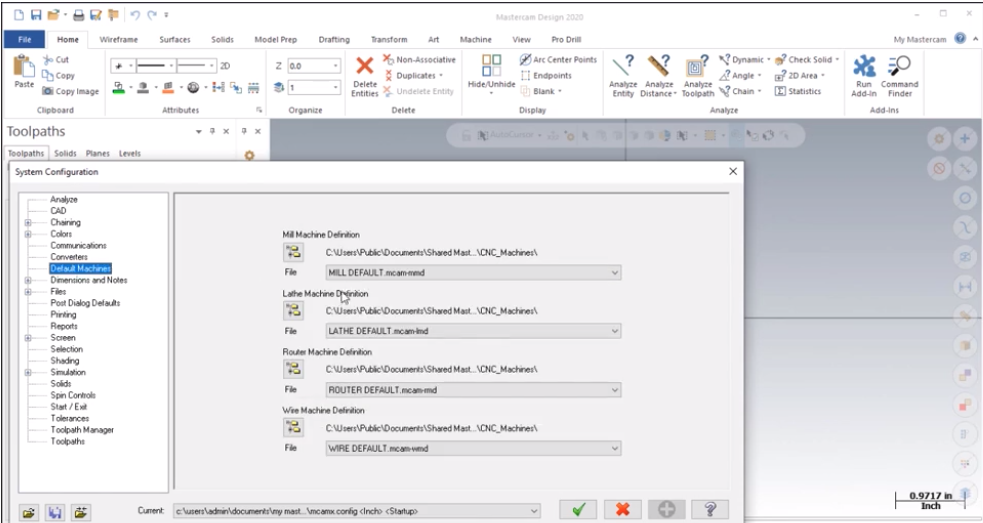
Task: Switch to the Levels panel tab
Action: click(129, 153)
